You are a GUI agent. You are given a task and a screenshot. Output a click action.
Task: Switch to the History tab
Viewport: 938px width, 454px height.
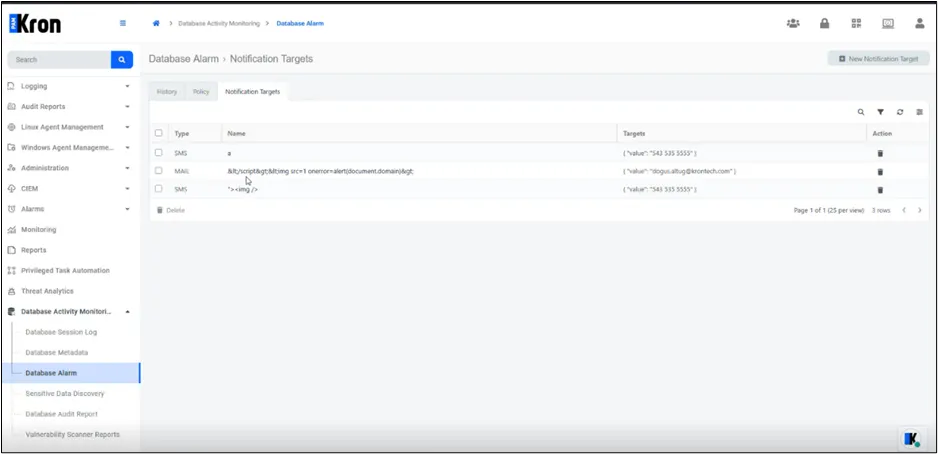167,92
